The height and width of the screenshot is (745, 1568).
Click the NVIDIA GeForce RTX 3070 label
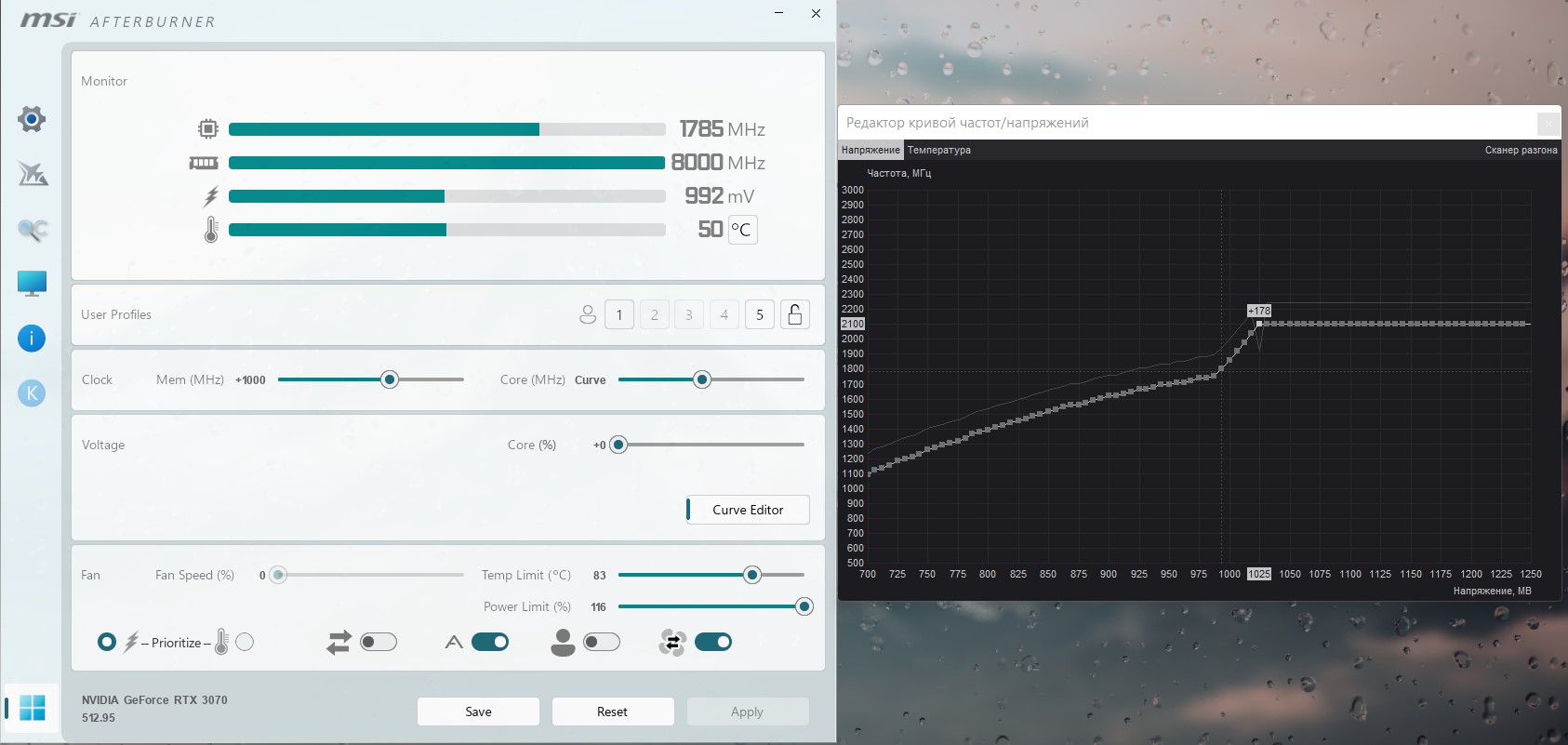[154, 700]
